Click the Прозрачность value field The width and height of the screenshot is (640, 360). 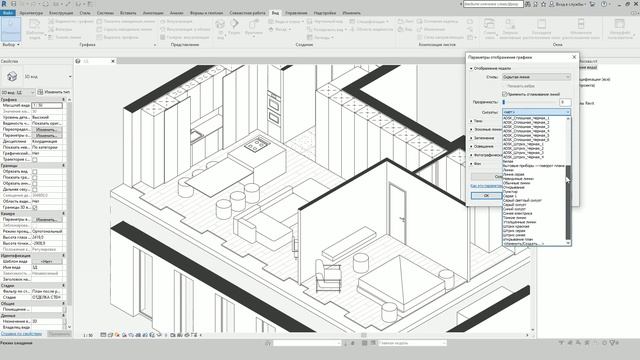[565, 102]
